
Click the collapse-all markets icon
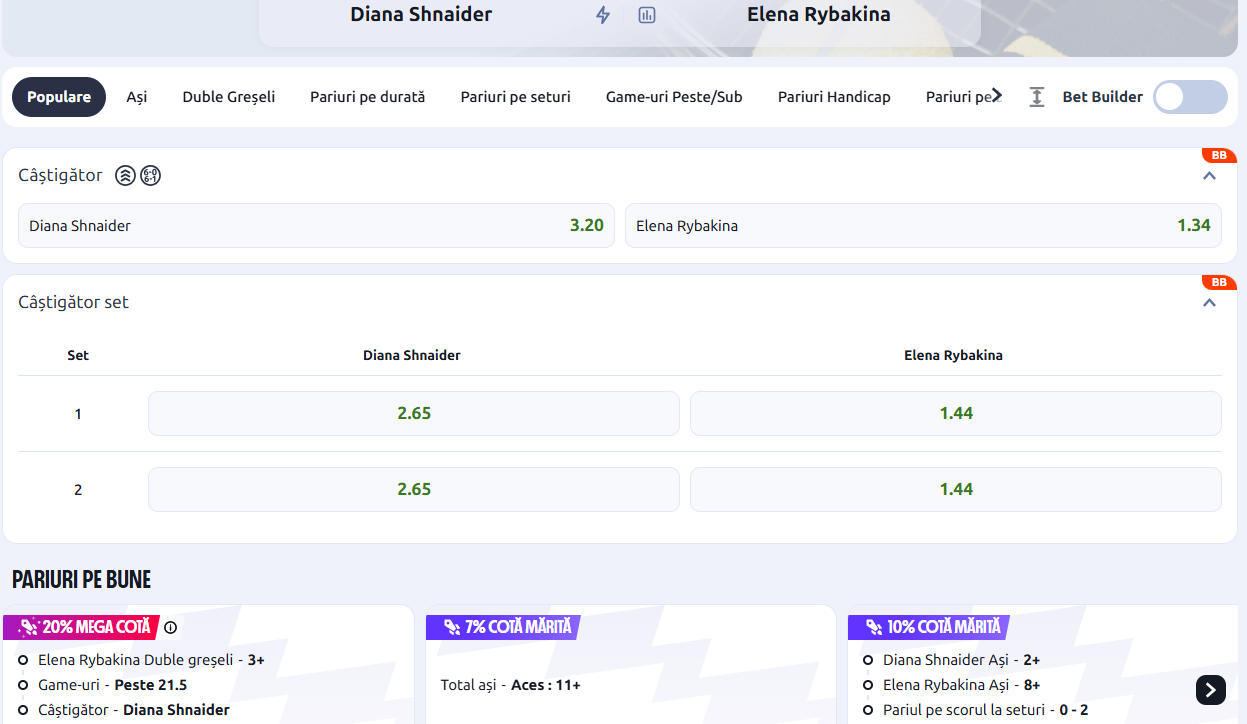click(1037, 97)
